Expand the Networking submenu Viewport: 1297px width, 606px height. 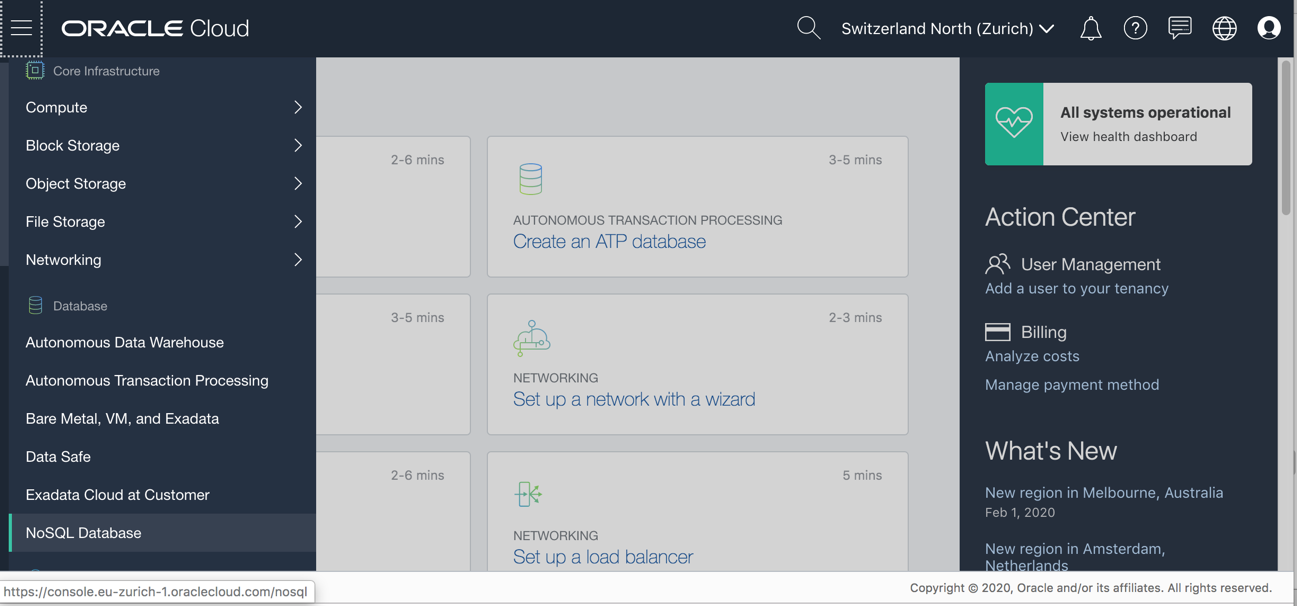[163, 260]
